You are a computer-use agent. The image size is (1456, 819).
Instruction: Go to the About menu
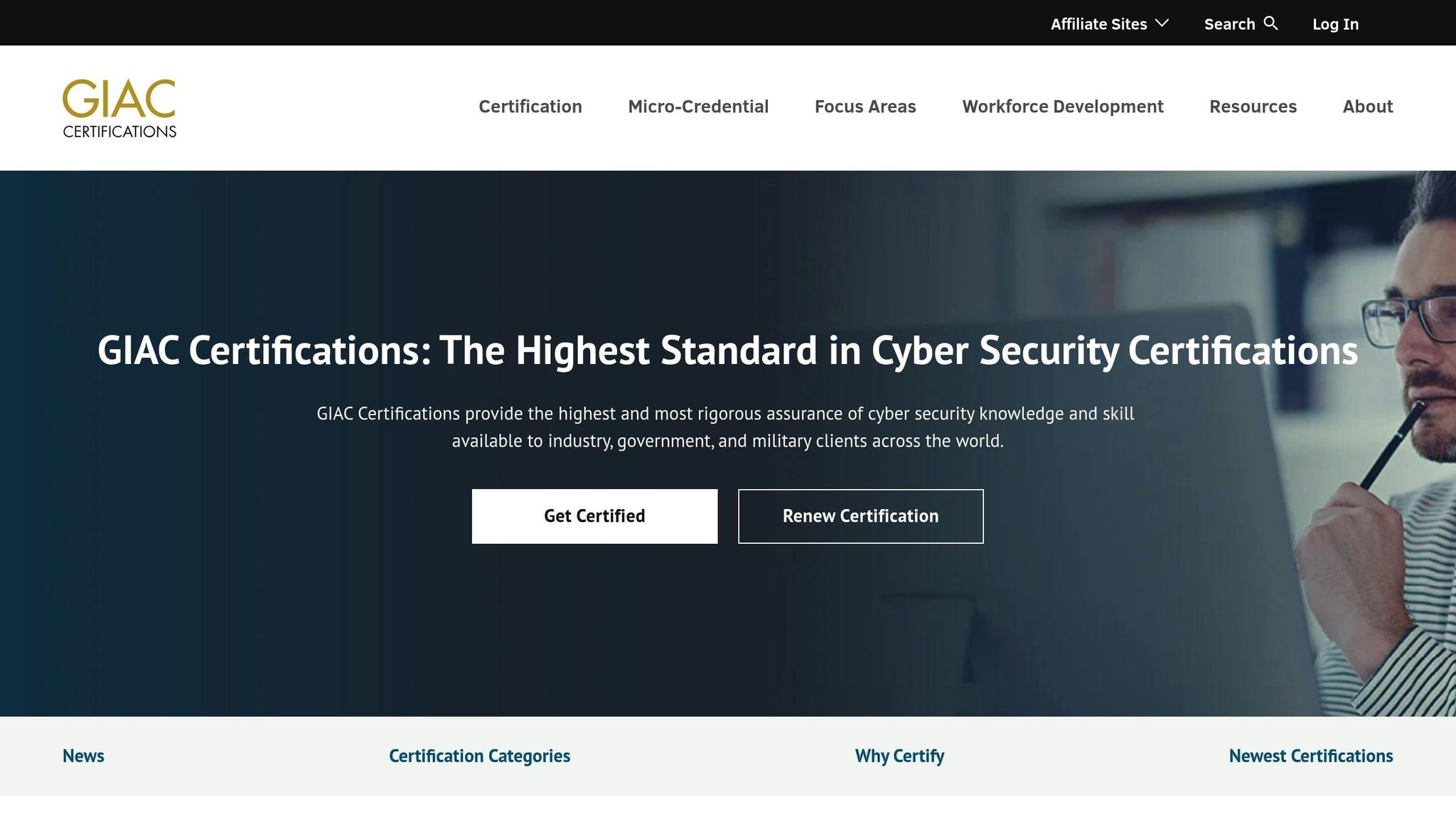coord(1368,107)
